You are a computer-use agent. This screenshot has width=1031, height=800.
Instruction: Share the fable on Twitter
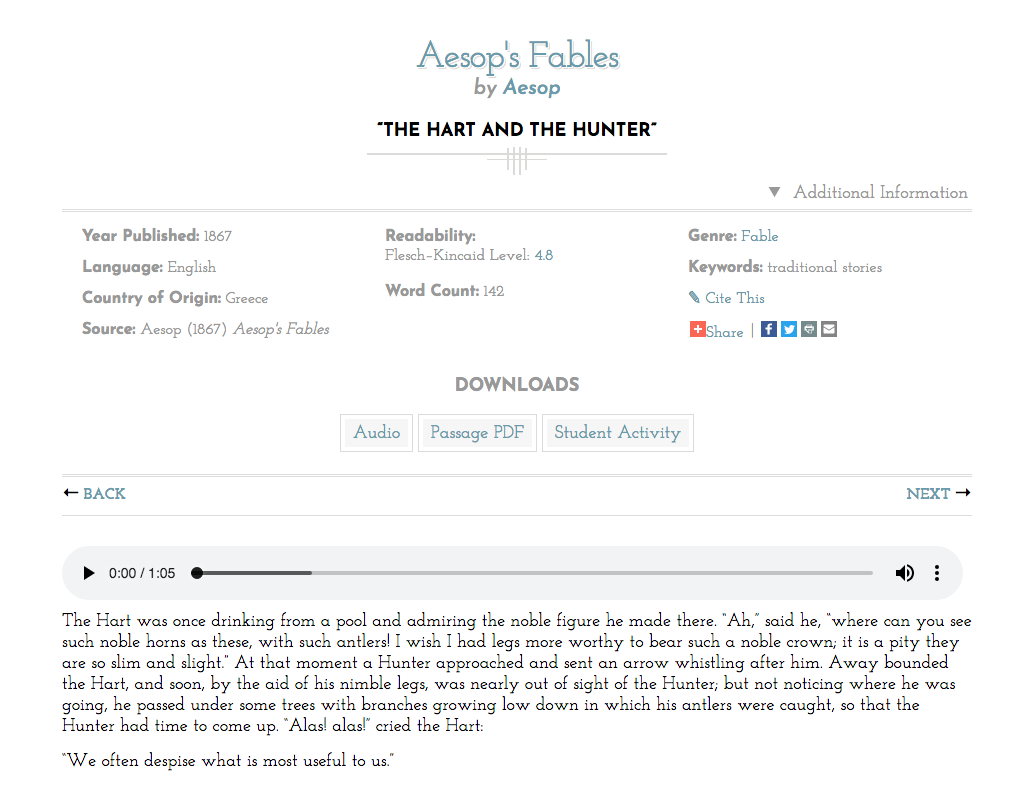click(789, 329)
